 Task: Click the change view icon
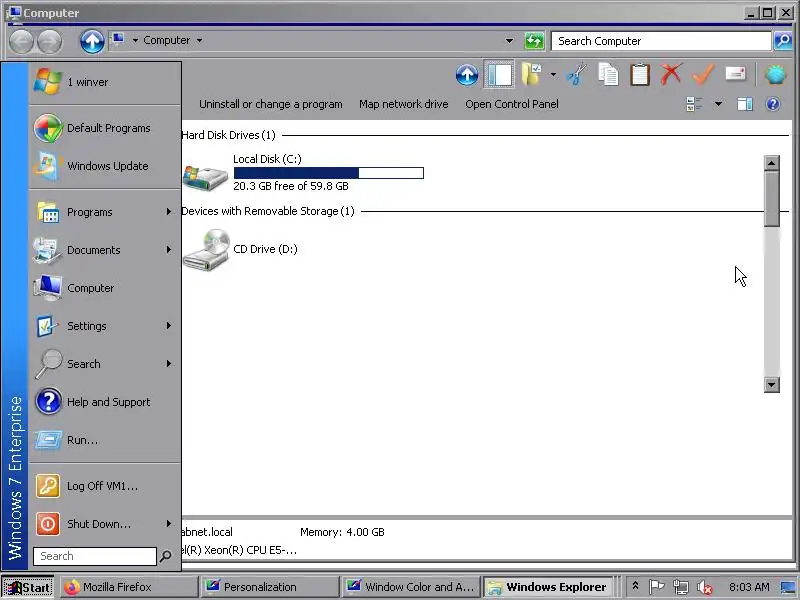694,104
